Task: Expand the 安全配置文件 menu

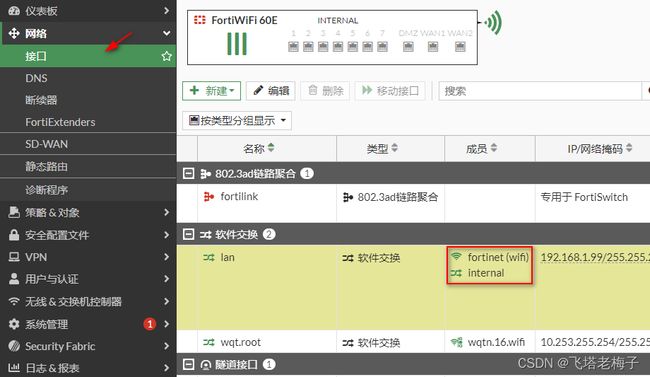Action: pyautogui.click(x=88, y=235)
